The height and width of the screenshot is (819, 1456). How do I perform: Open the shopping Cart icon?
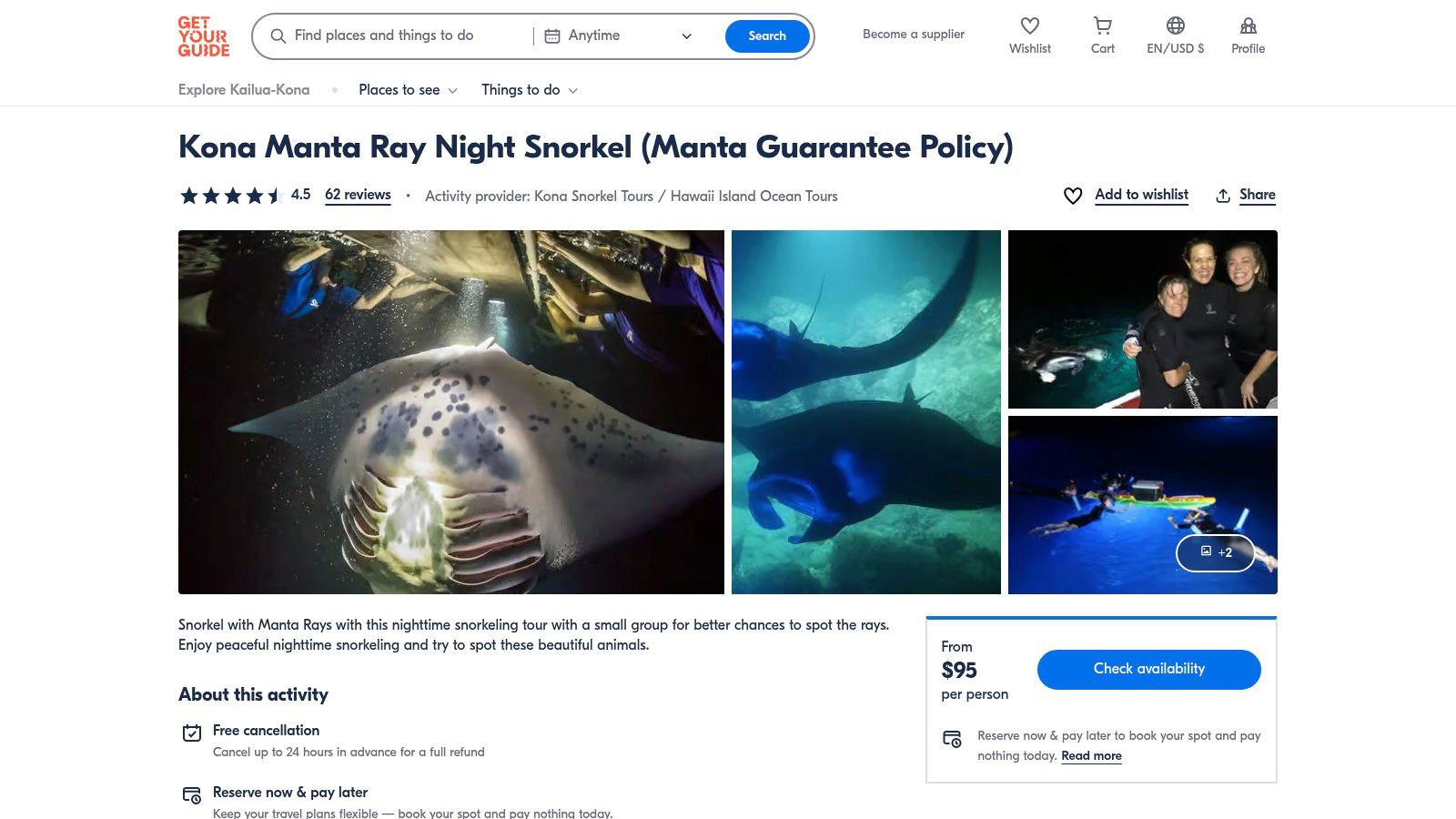tap(1102, 26)
